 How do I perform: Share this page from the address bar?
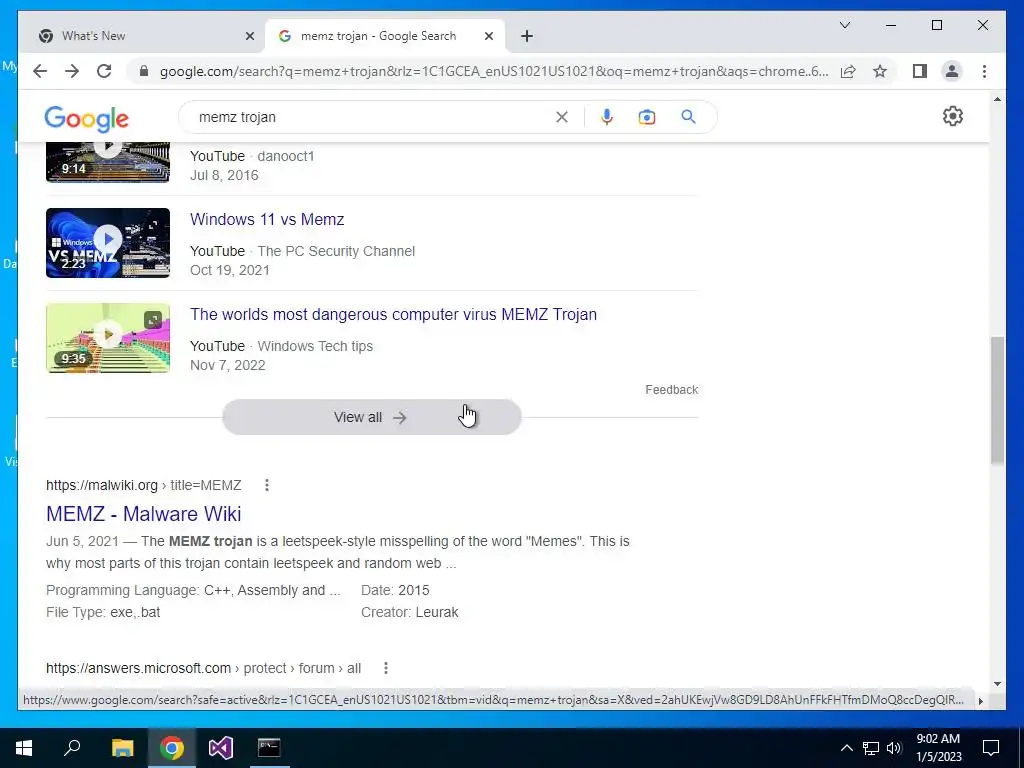tap(848, 71)
